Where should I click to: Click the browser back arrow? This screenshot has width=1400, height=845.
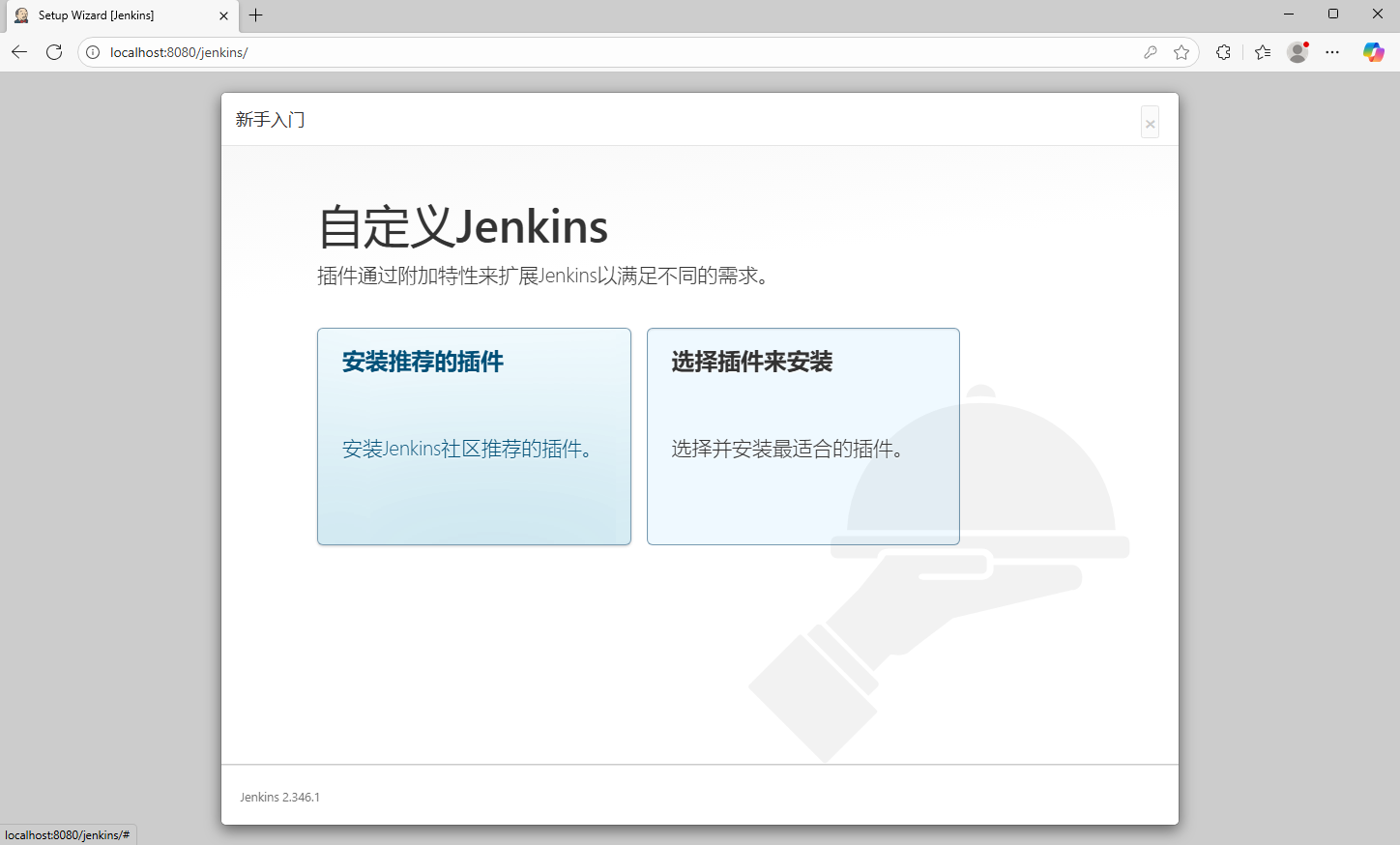pos(19,52)
